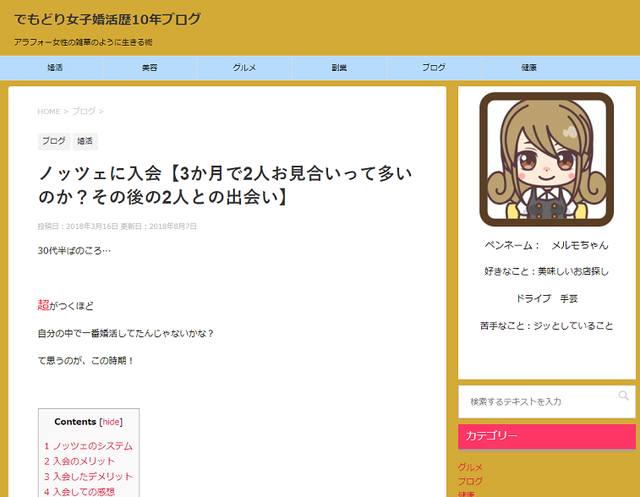
Task: Click the カテゴリー sidebar heading
Action: pos(547,437)
